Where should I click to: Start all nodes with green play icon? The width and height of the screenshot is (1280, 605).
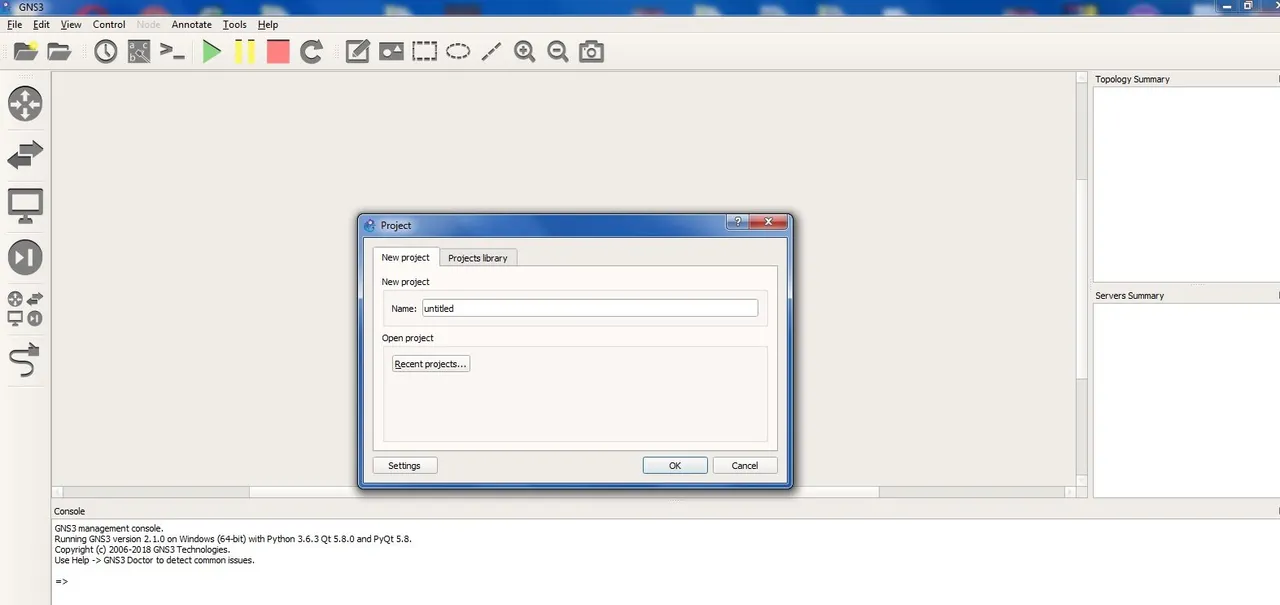coord(211,51)
